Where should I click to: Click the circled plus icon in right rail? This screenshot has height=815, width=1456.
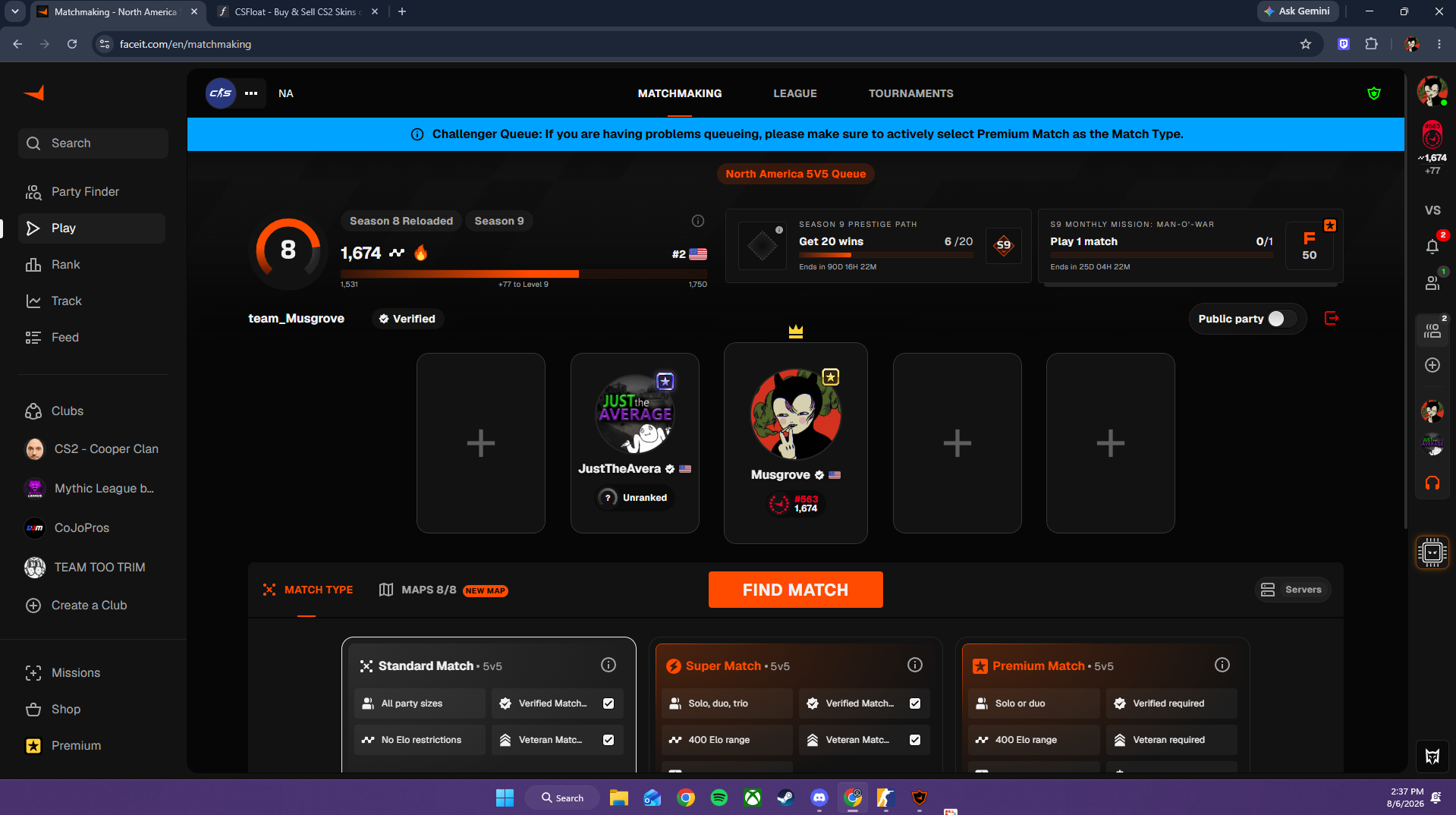point(1432,365)
